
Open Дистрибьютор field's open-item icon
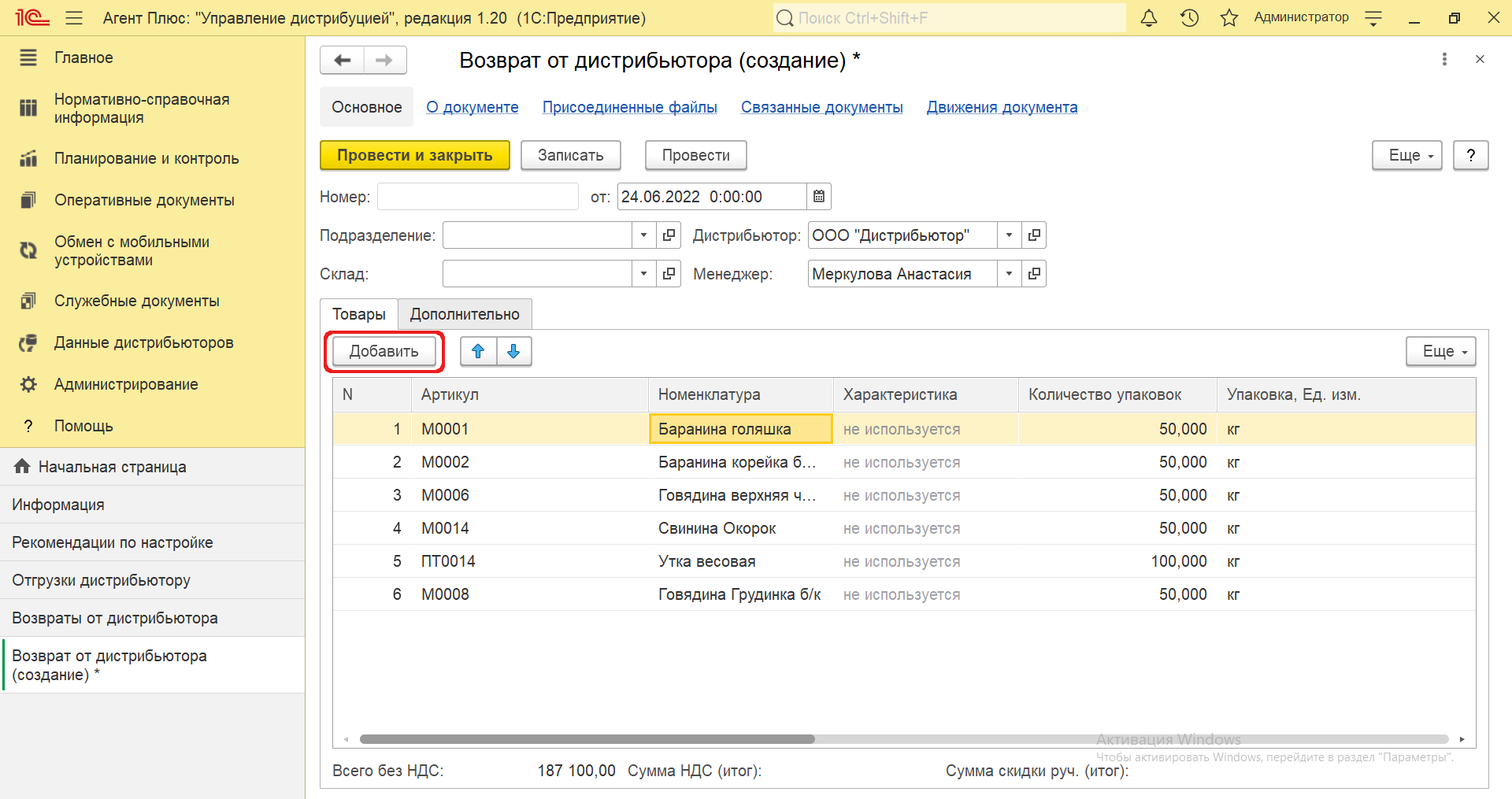point(1034,235)
